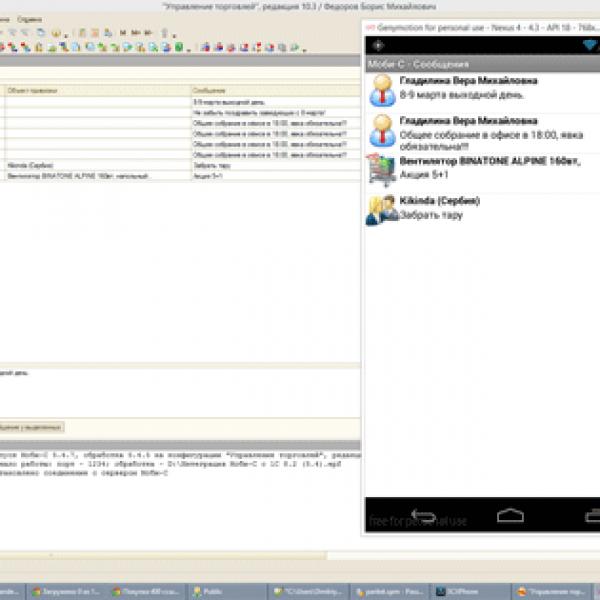Image resolution: width=600 pixels, height=600 pixels.
Task: Tap the Android Home navigation button
Action: click(x=510, y=515)
